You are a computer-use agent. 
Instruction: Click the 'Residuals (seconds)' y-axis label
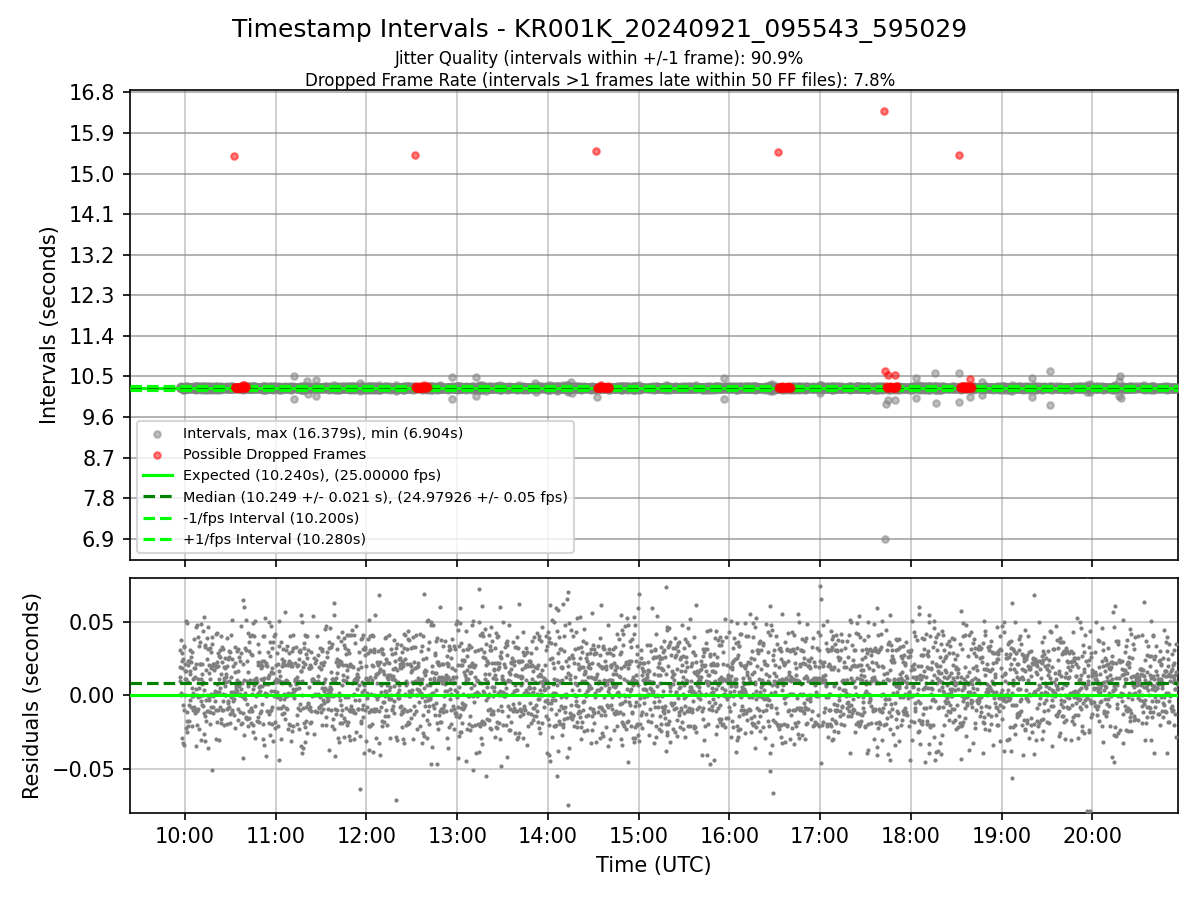[x=32, y=696]
